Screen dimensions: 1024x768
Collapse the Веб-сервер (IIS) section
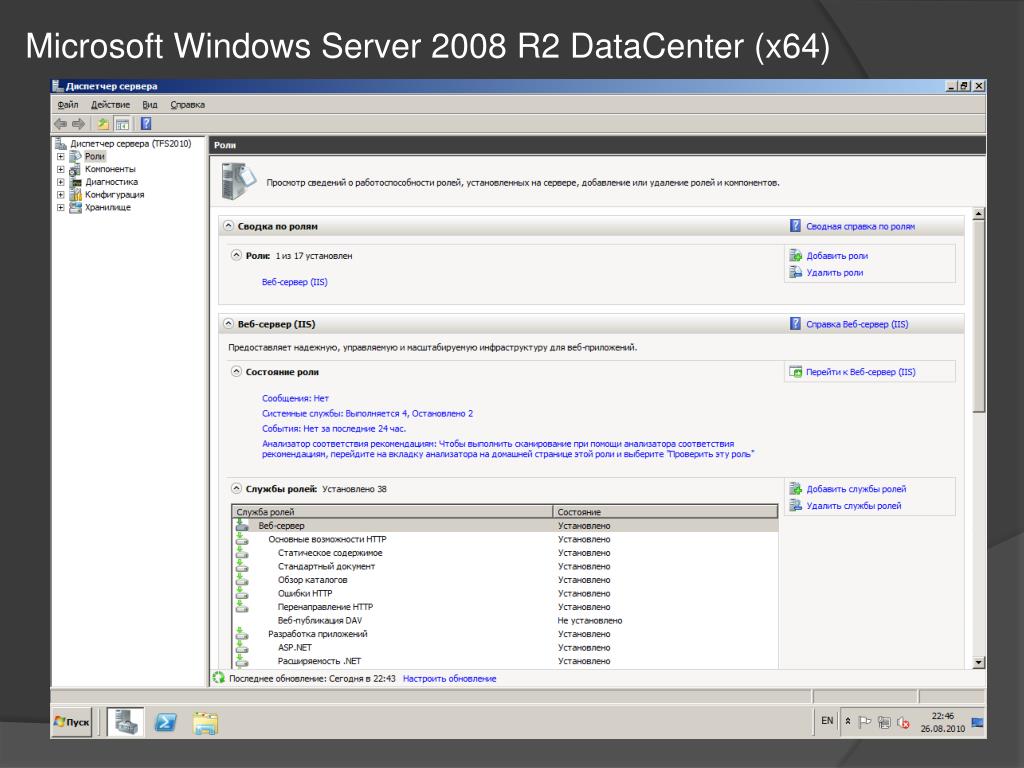pyautogui.click(x=228, y=324)
